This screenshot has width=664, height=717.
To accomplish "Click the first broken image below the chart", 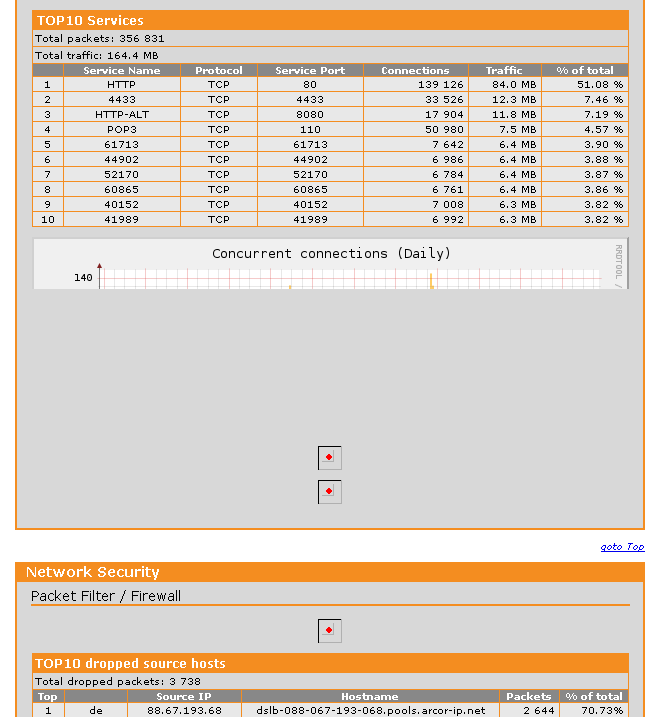I will coord(330,458).
